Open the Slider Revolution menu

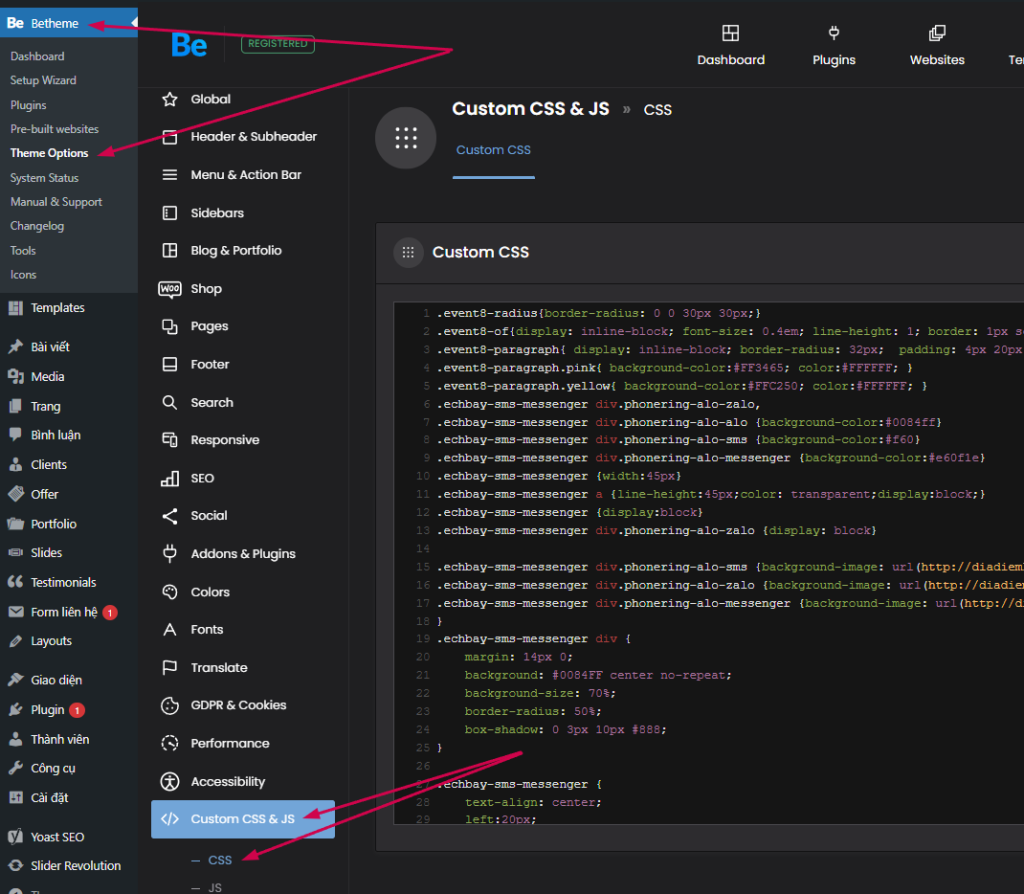click(x=76, y=866)
